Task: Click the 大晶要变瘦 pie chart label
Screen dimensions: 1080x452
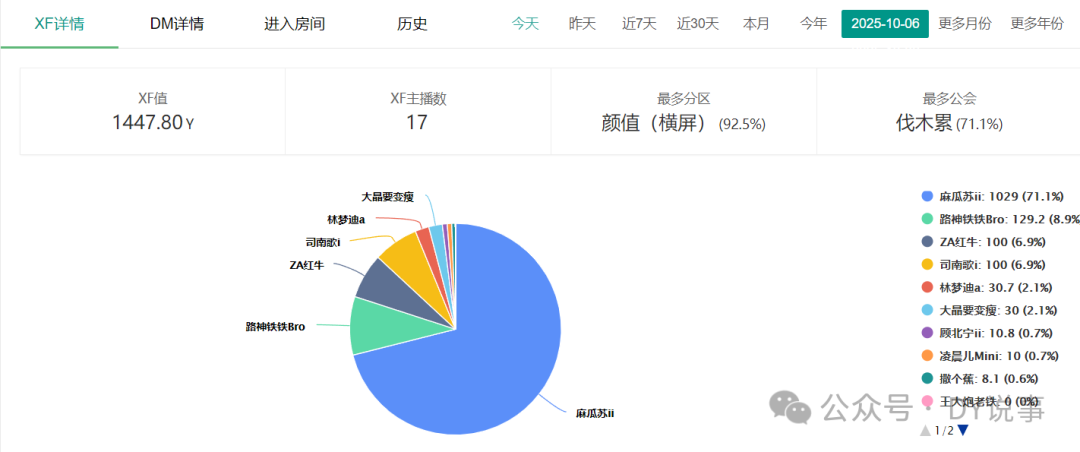Action: [x=388, y=196]
